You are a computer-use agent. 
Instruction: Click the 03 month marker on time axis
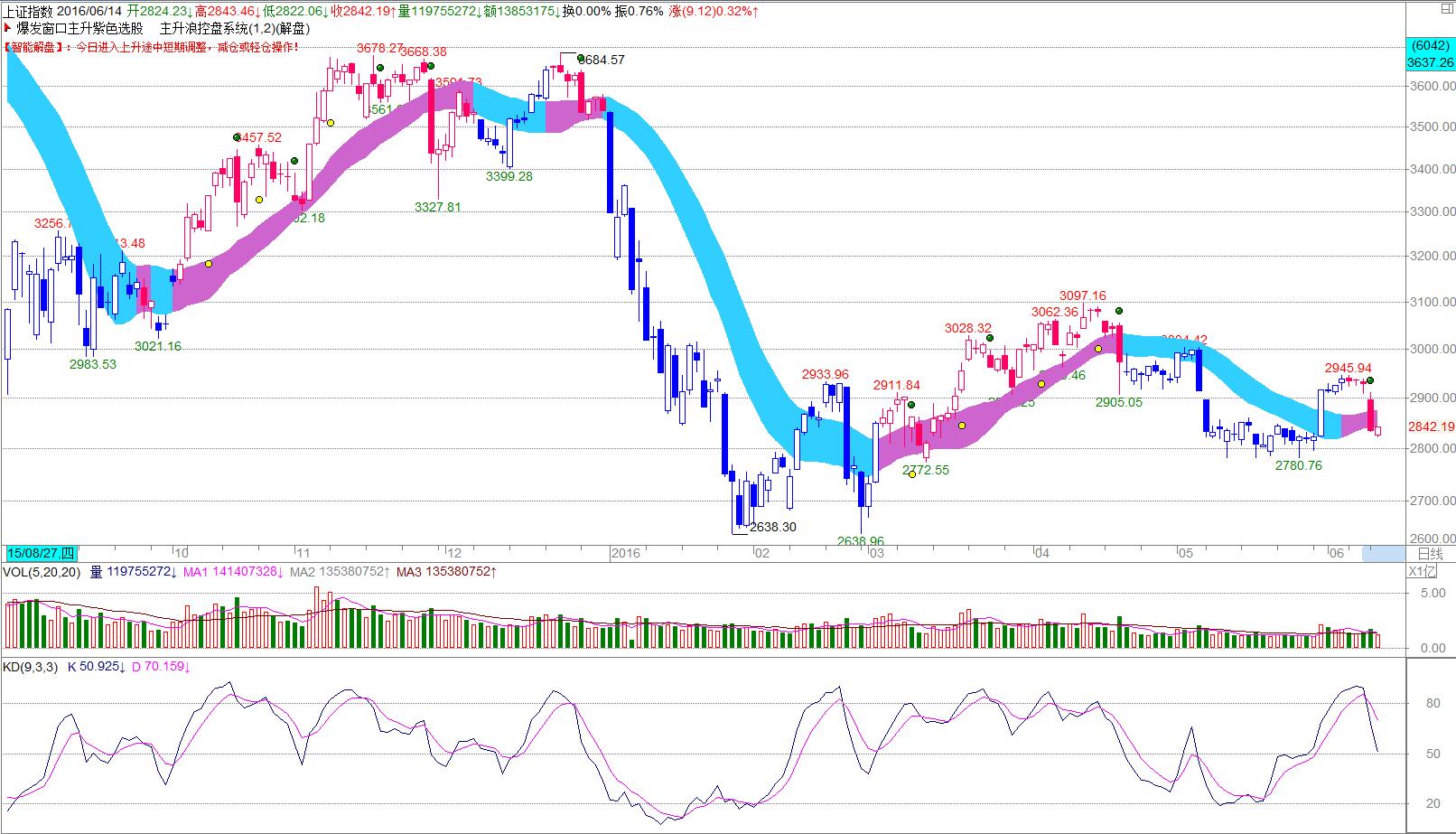(x=875, y=553)
